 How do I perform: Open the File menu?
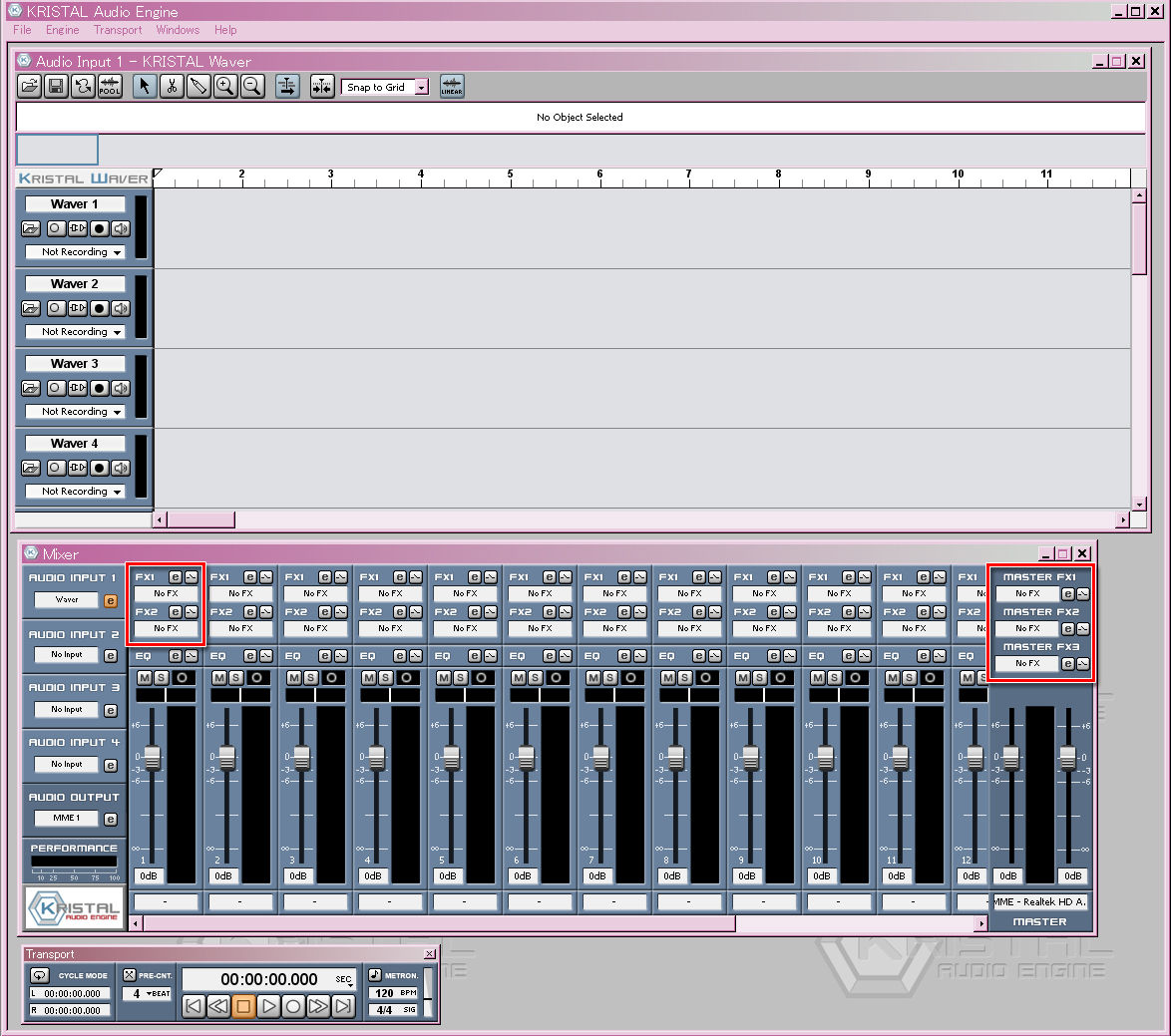coord(22,30)
